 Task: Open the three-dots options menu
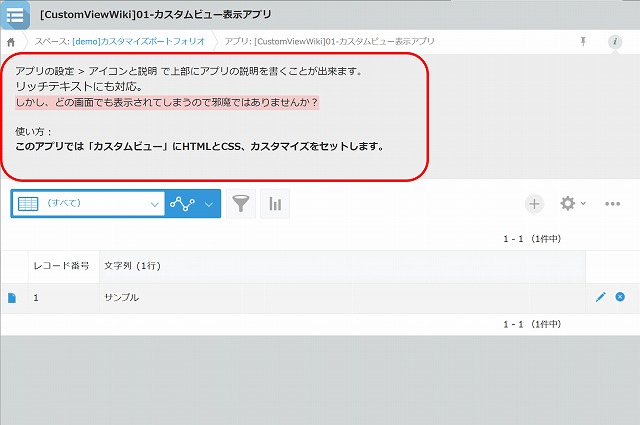click(612, 204)
